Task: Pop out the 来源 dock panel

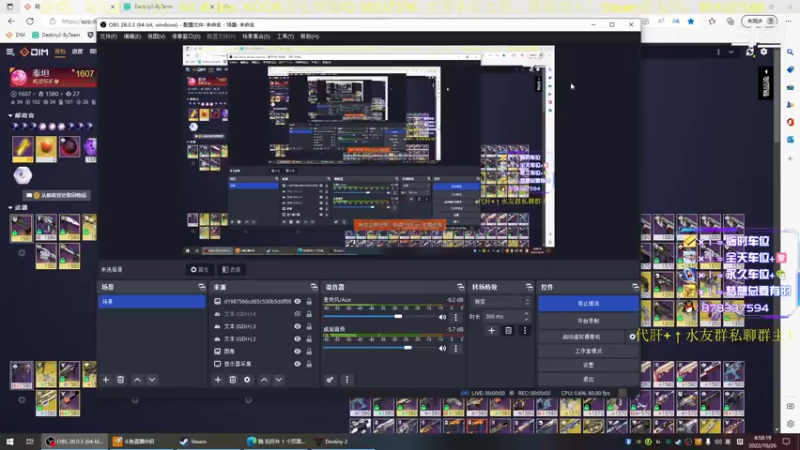Action: pos(313,287)
